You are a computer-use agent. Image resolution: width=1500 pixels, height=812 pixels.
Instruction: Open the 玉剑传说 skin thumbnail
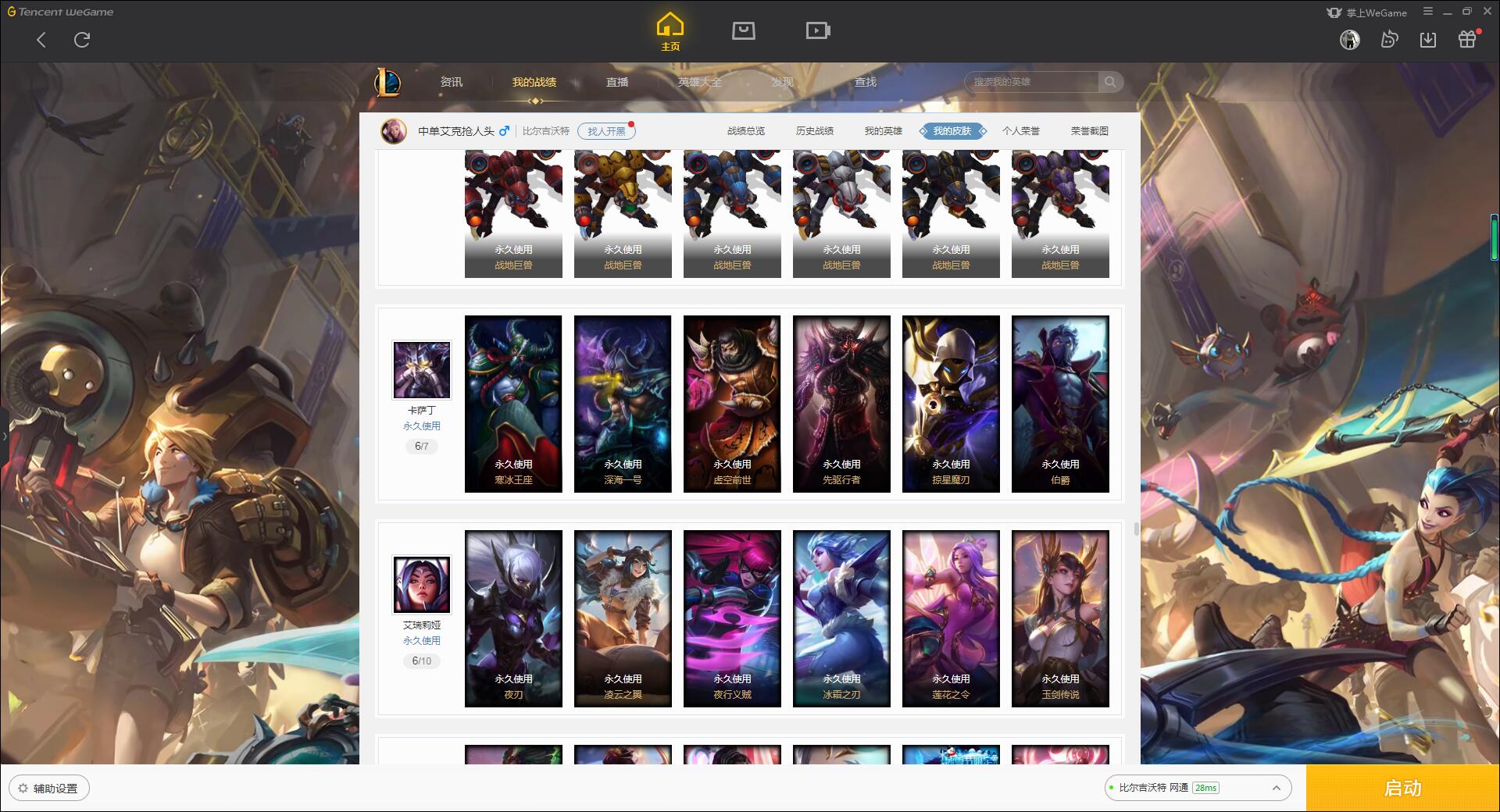(1060, 618)
